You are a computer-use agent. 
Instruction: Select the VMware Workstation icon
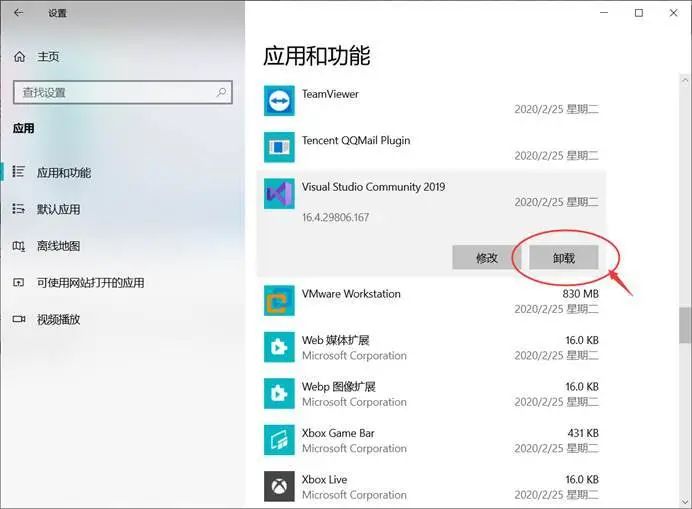coord(278,301)
